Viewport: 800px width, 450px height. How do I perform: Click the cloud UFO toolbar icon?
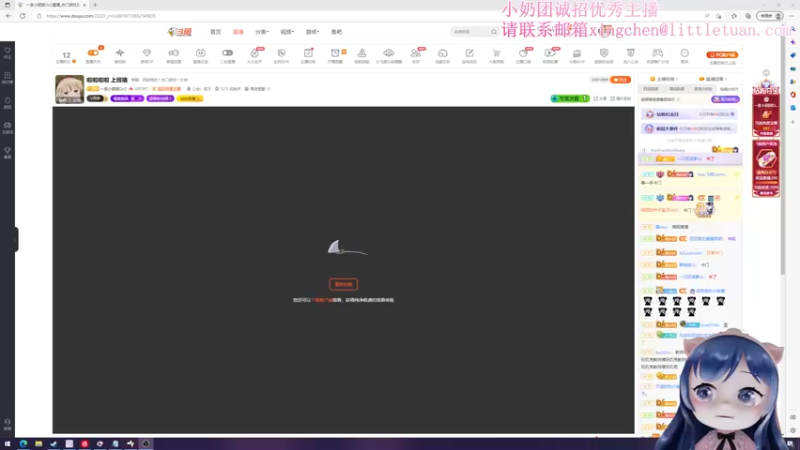[389, 53]
